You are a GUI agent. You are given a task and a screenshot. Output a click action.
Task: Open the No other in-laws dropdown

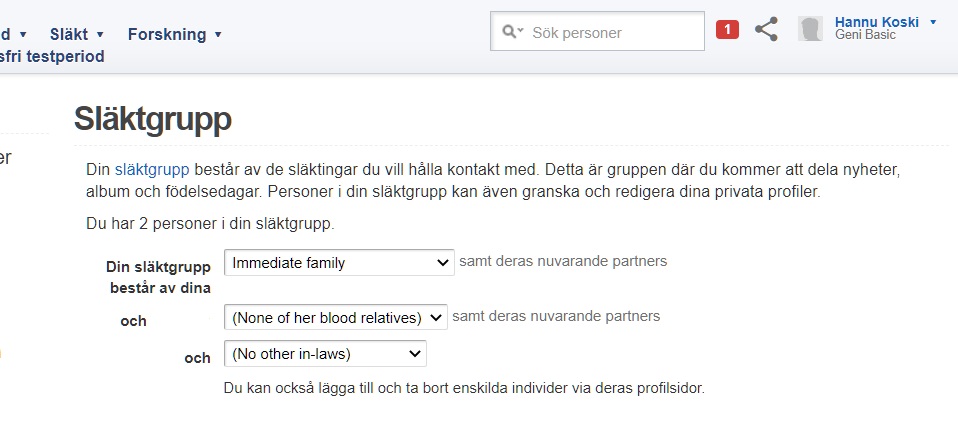point(325,354)
